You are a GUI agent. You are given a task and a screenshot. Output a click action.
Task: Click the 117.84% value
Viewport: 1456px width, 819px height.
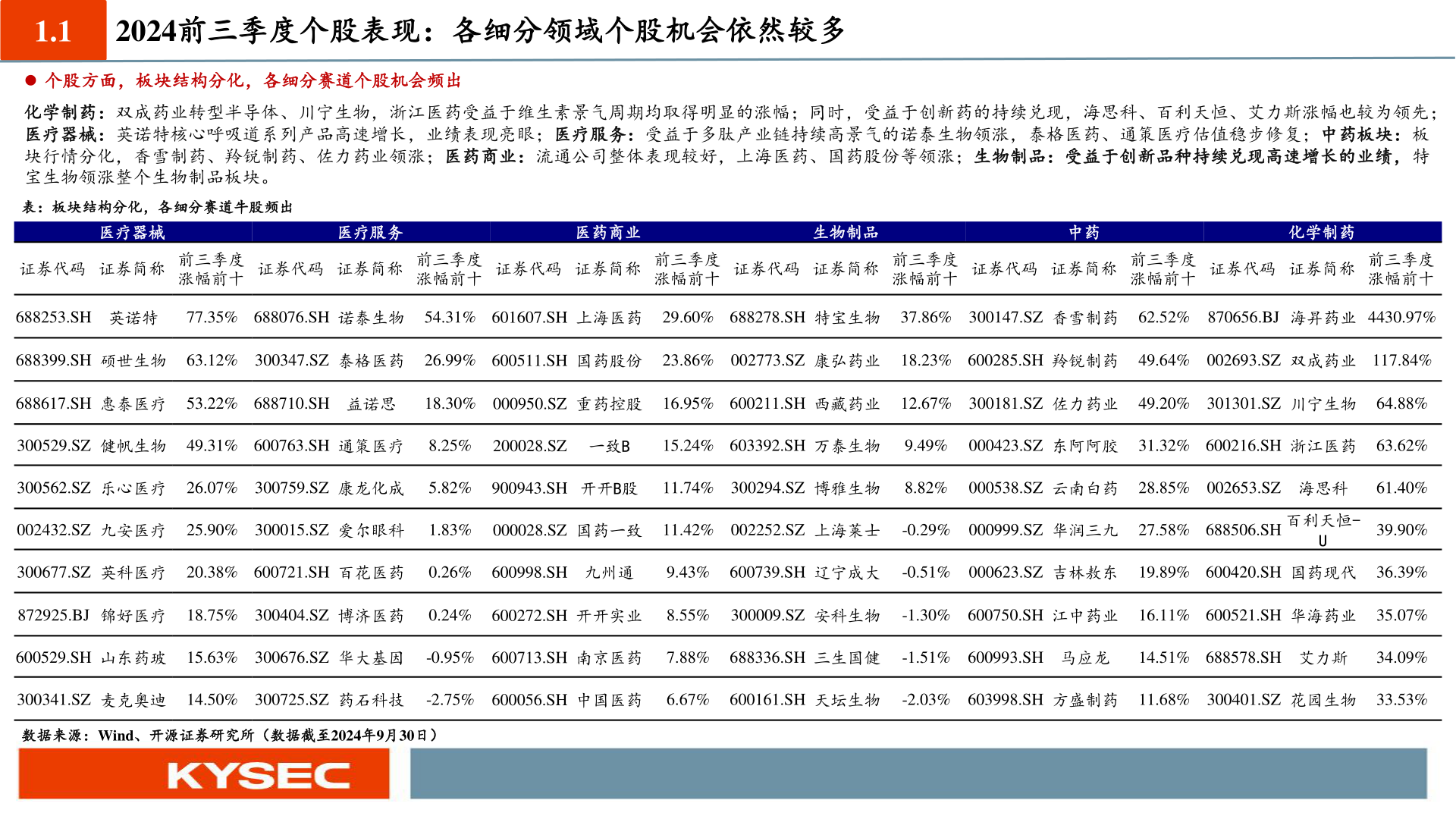pyautogui.click(x=1402, y=360)
